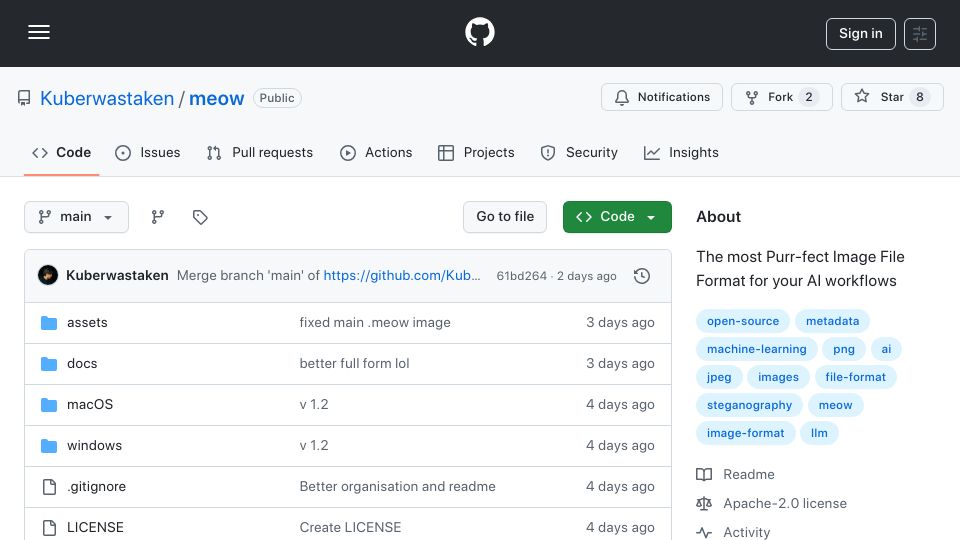The height and width of the screenshot is (540, 960).
Task: Select the open-source topic tag
Action: click(743, 321)
